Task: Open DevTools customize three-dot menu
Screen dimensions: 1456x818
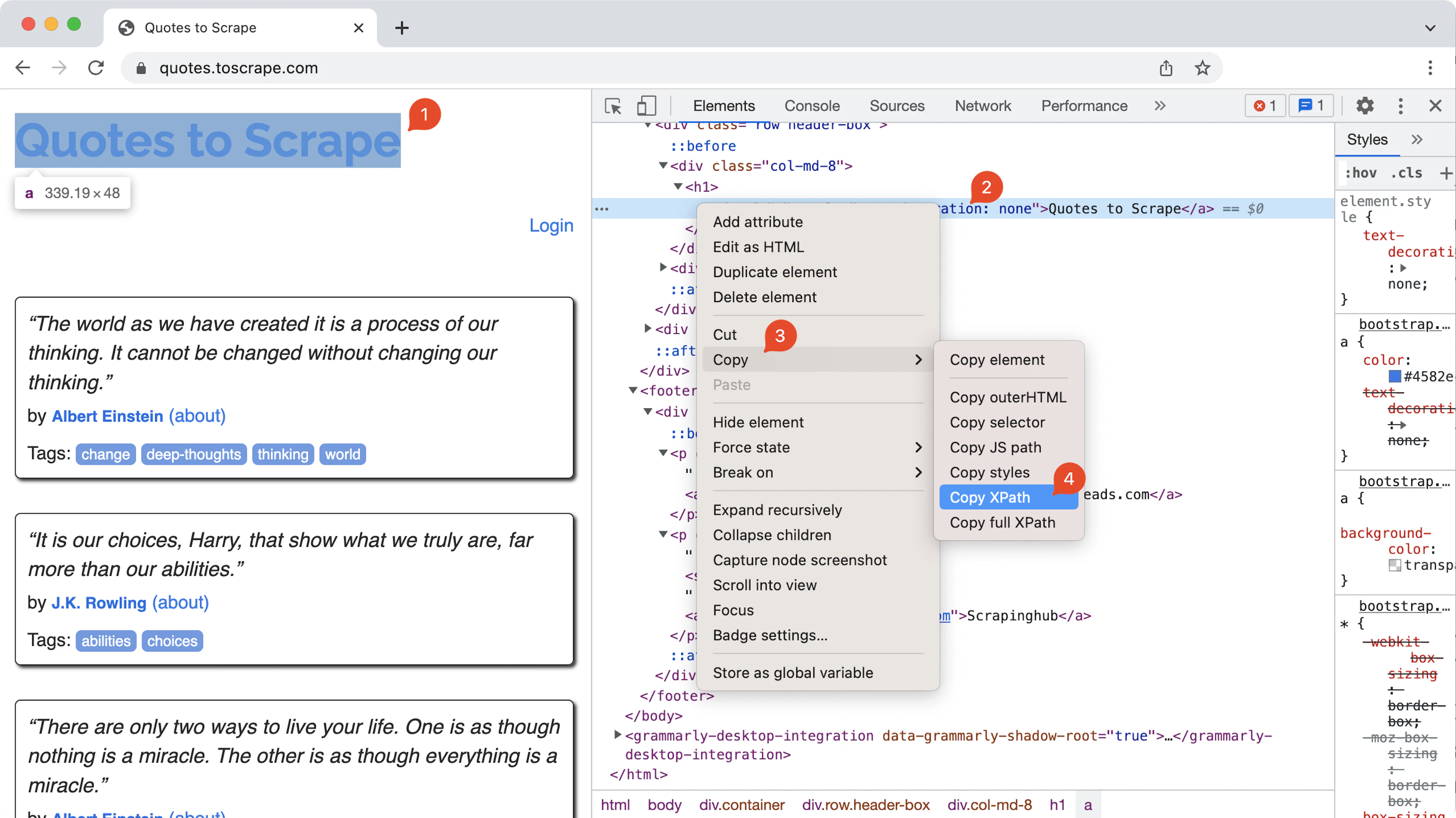Action: [x=1400, y=106]
